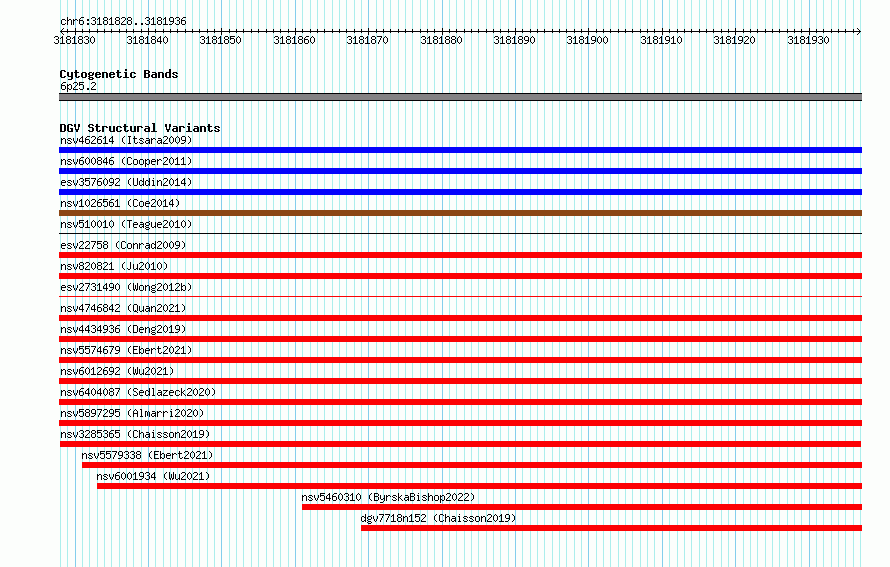Select the red bar under nsv4434936

[x=460, y=339]
